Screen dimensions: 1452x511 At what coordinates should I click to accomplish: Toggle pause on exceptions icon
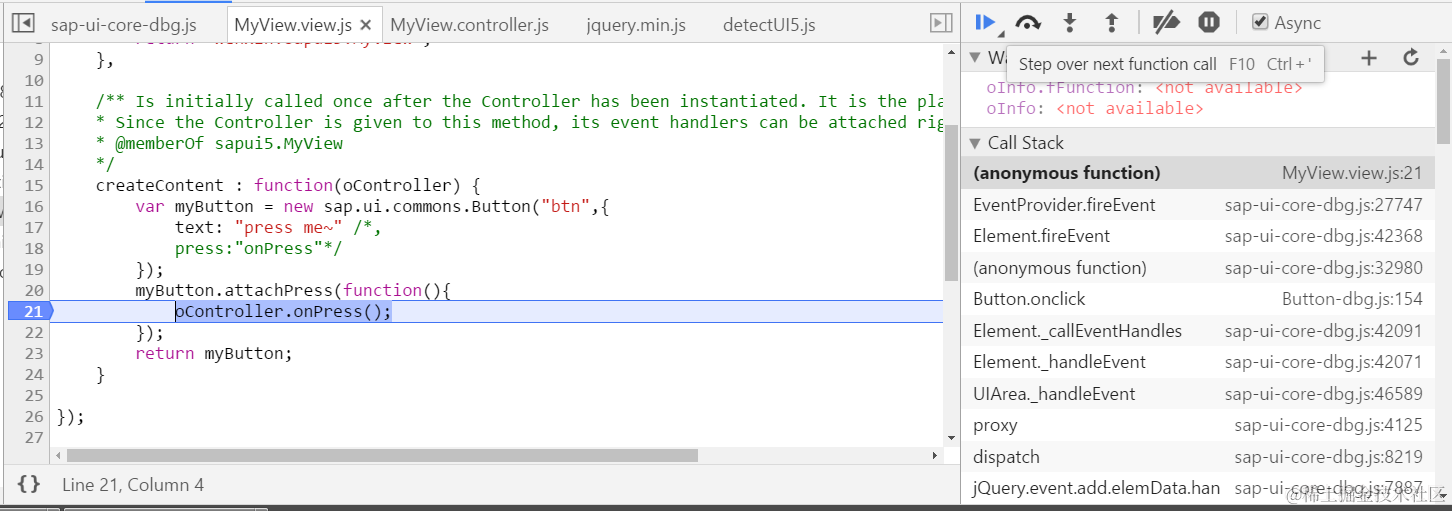1209,22
